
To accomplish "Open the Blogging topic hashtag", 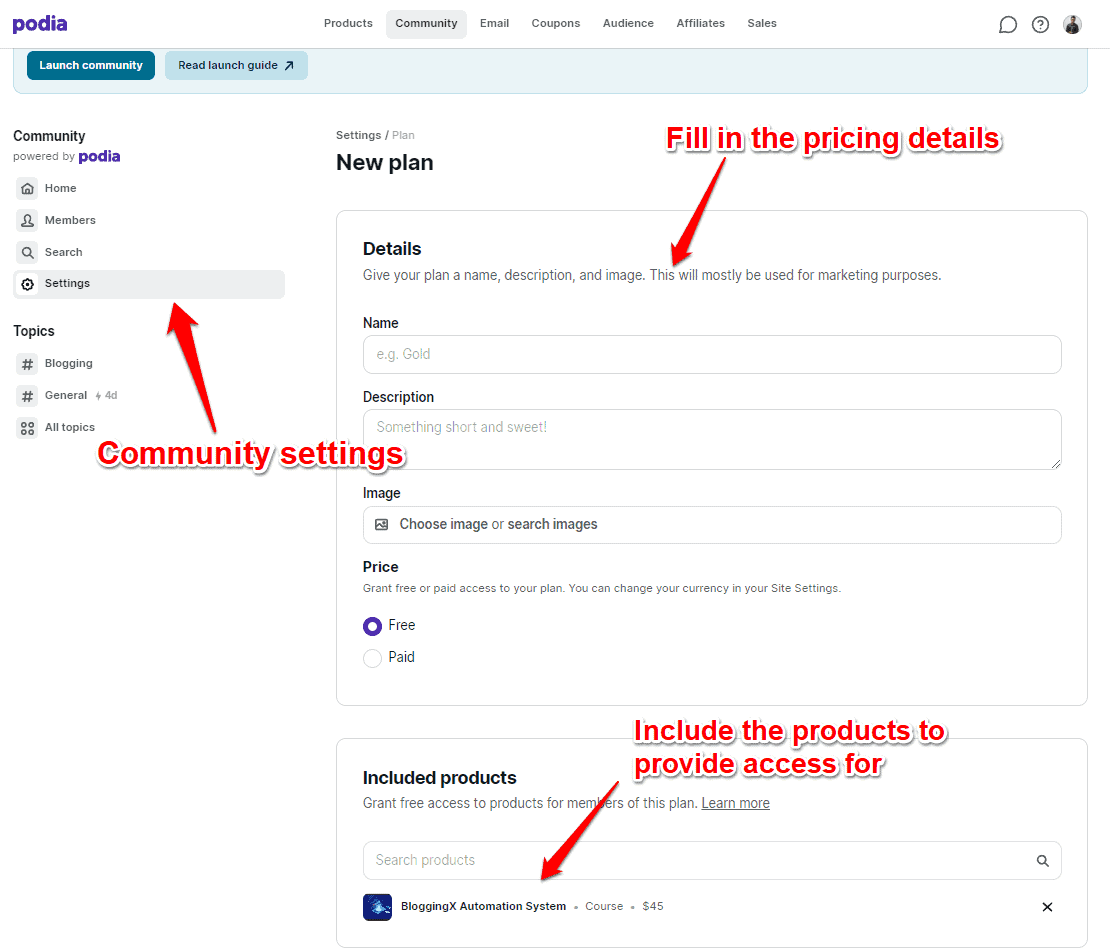I will [x=27, y=363].
